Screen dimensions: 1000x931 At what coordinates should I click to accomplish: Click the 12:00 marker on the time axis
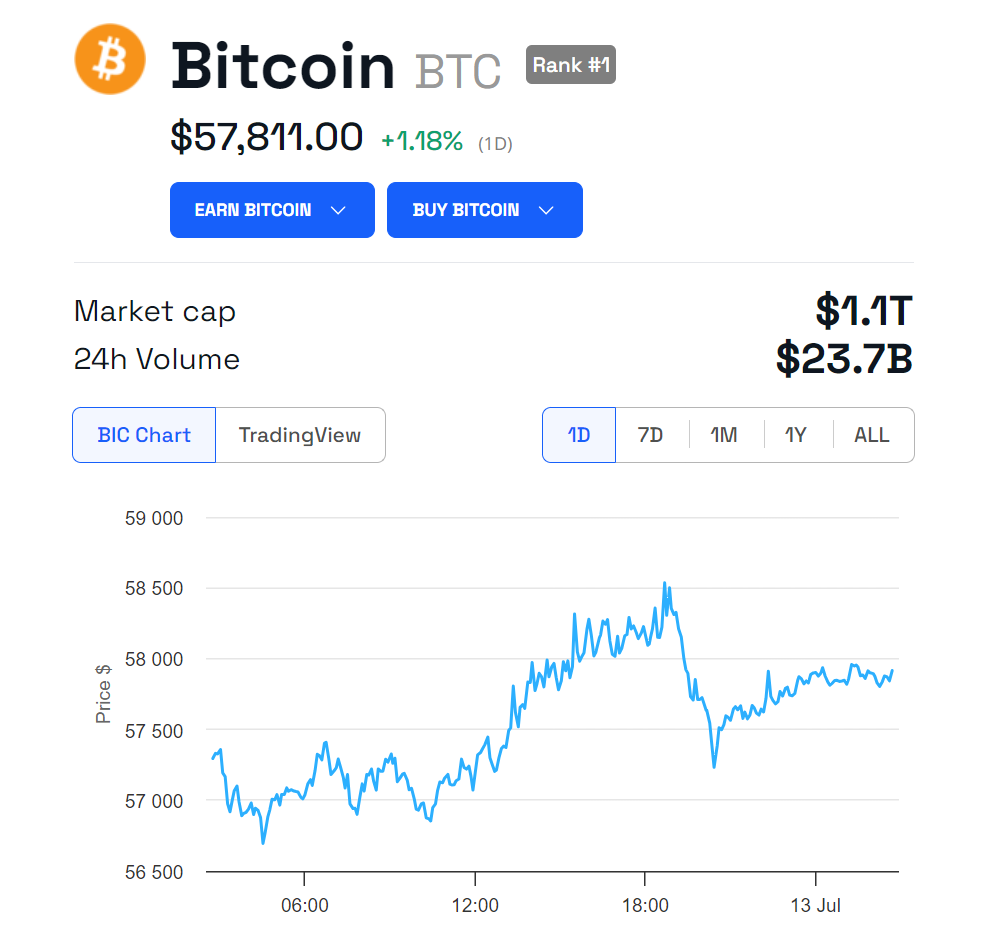475,905
